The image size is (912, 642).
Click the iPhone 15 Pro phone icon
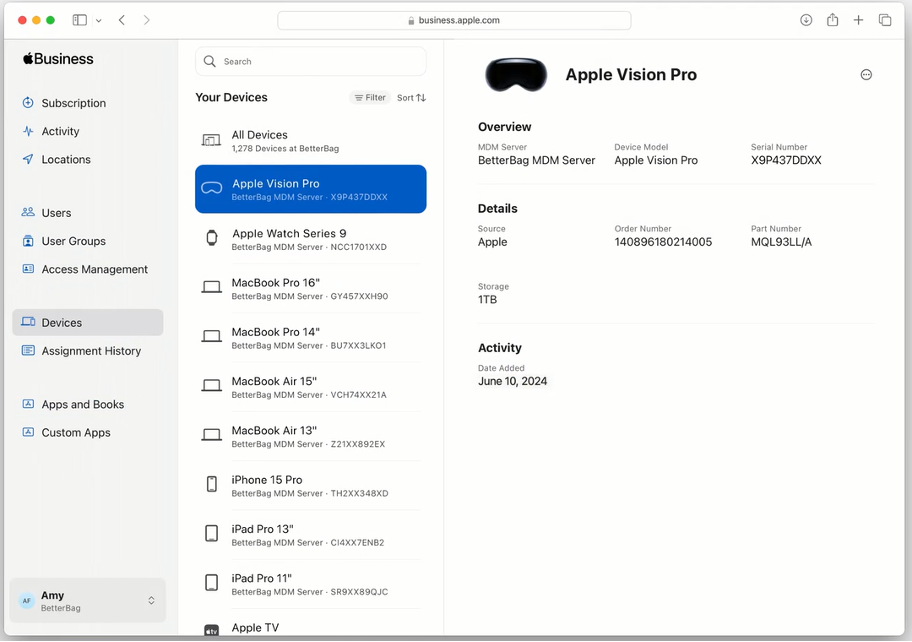[x=212, y=484]
